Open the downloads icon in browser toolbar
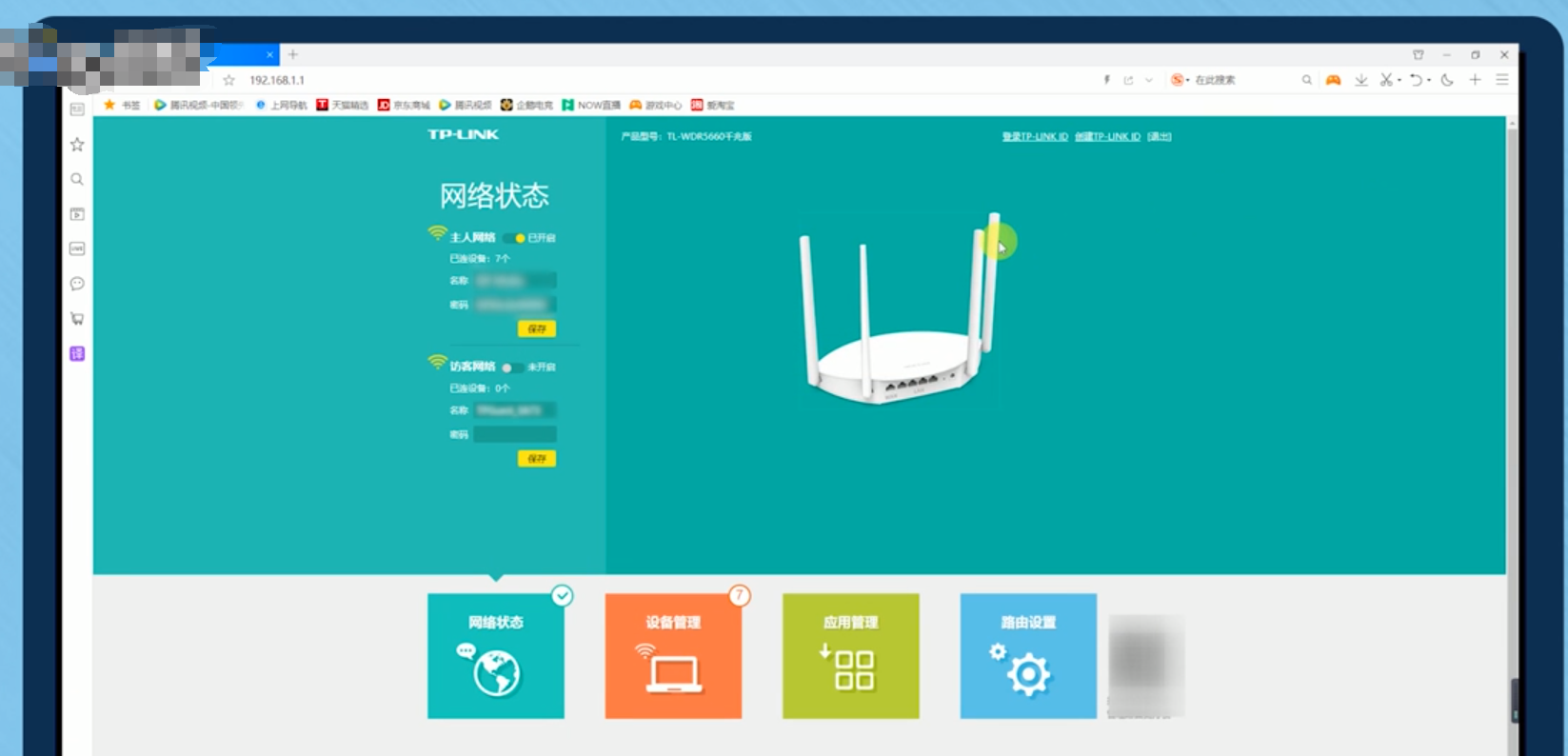Screen dimensions: 1568x756 1360,80
